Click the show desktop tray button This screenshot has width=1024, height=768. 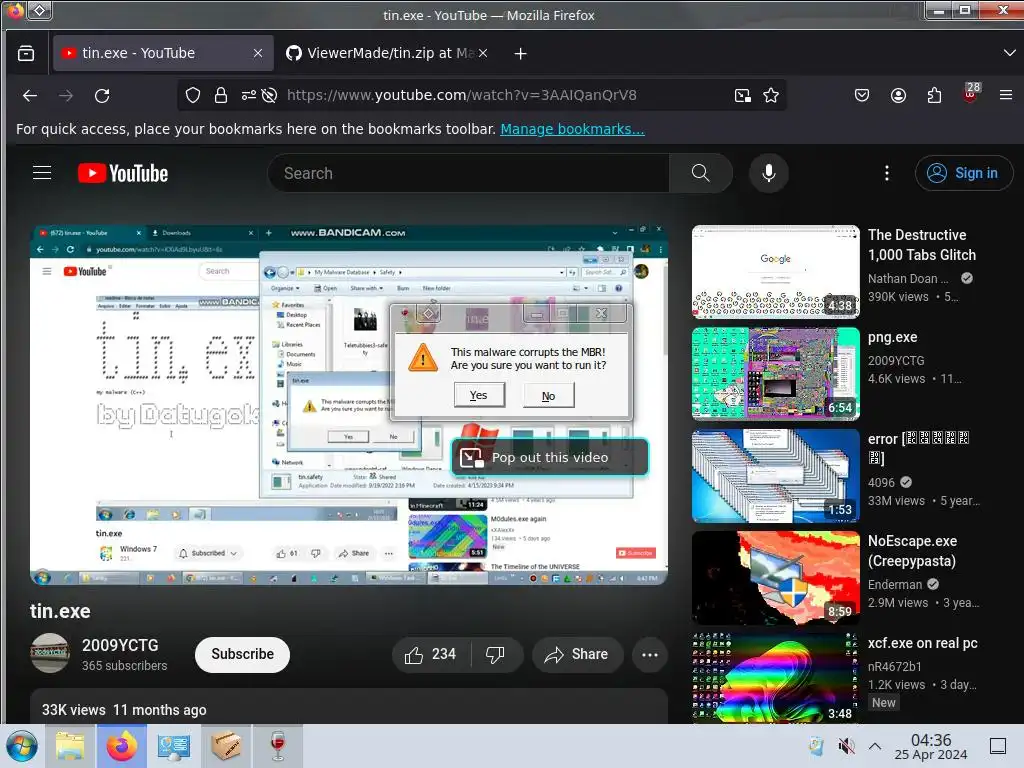click(998, 746)
